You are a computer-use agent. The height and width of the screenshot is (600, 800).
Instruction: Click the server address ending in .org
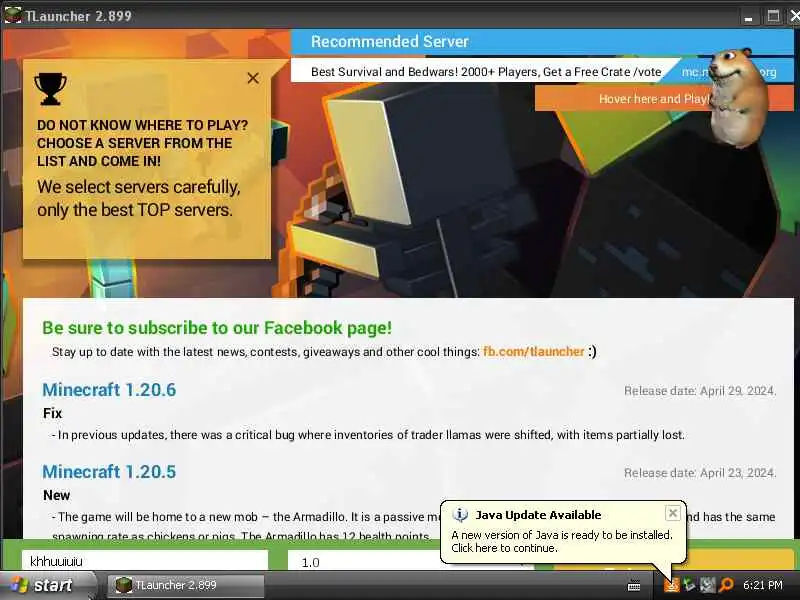[729, 72]
